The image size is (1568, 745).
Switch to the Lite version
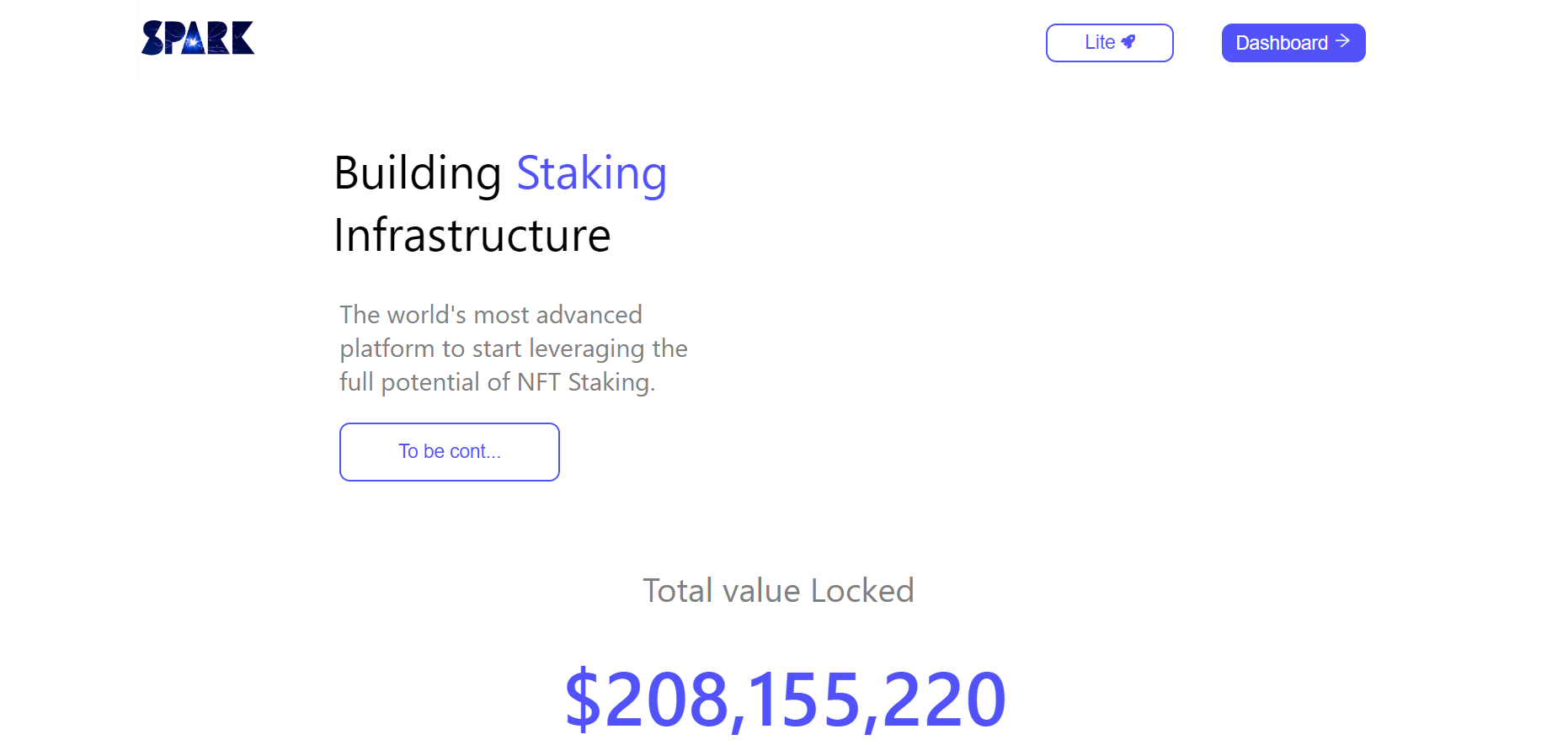1109,43
